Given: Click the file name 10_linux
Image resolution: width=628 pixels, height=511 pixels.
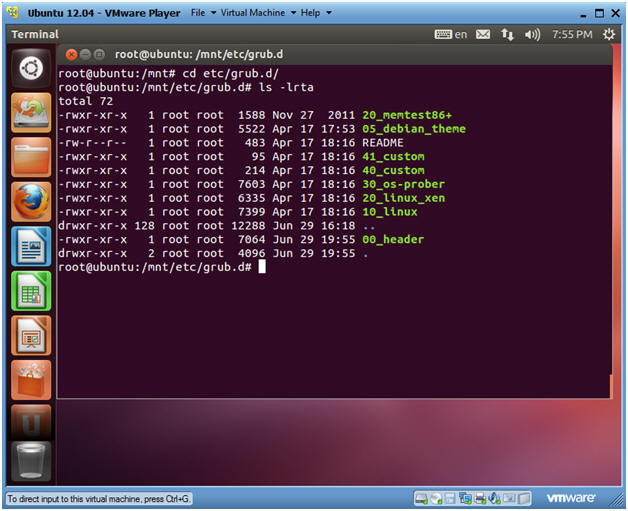Looking at the screenshot, I should pos(390,212).
